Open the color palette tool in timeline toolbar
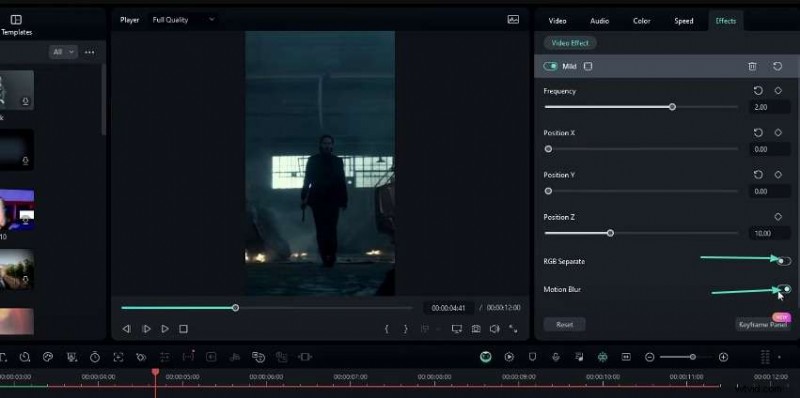This screenshot has height=398, width=800. click(x=47, y=357)
